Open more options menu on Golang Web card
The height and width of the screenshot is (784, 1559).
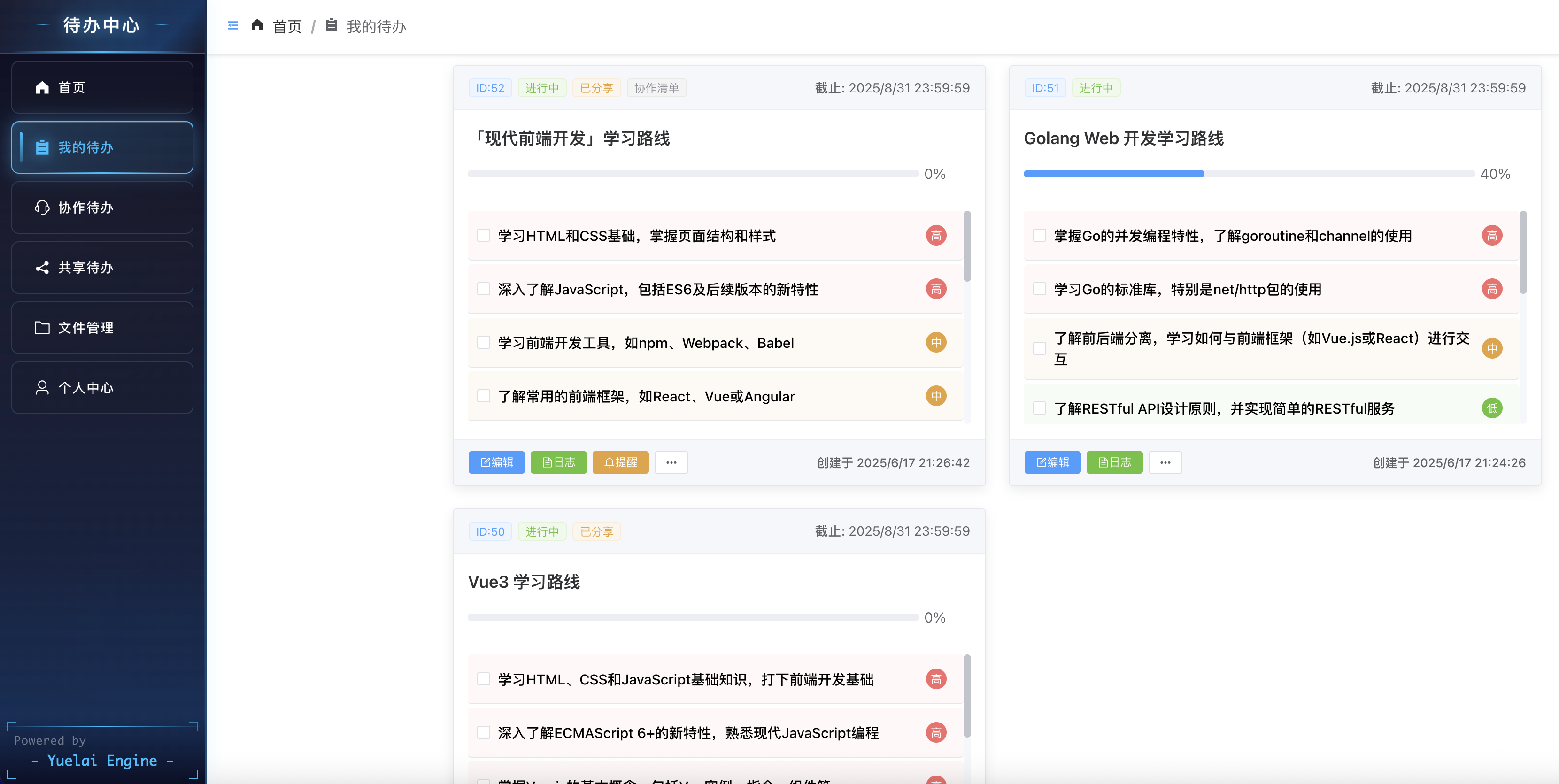[x=1165, y=462]
